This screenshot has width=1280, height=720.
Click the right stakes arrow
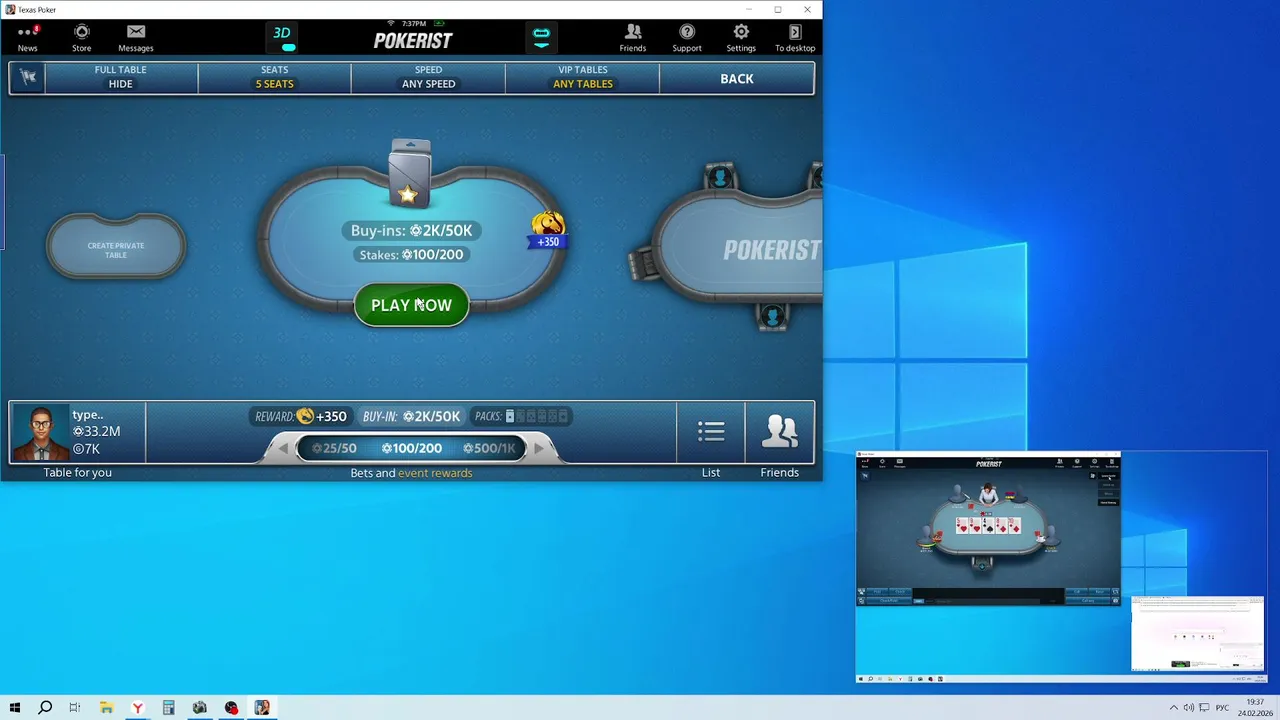[539, 448]
